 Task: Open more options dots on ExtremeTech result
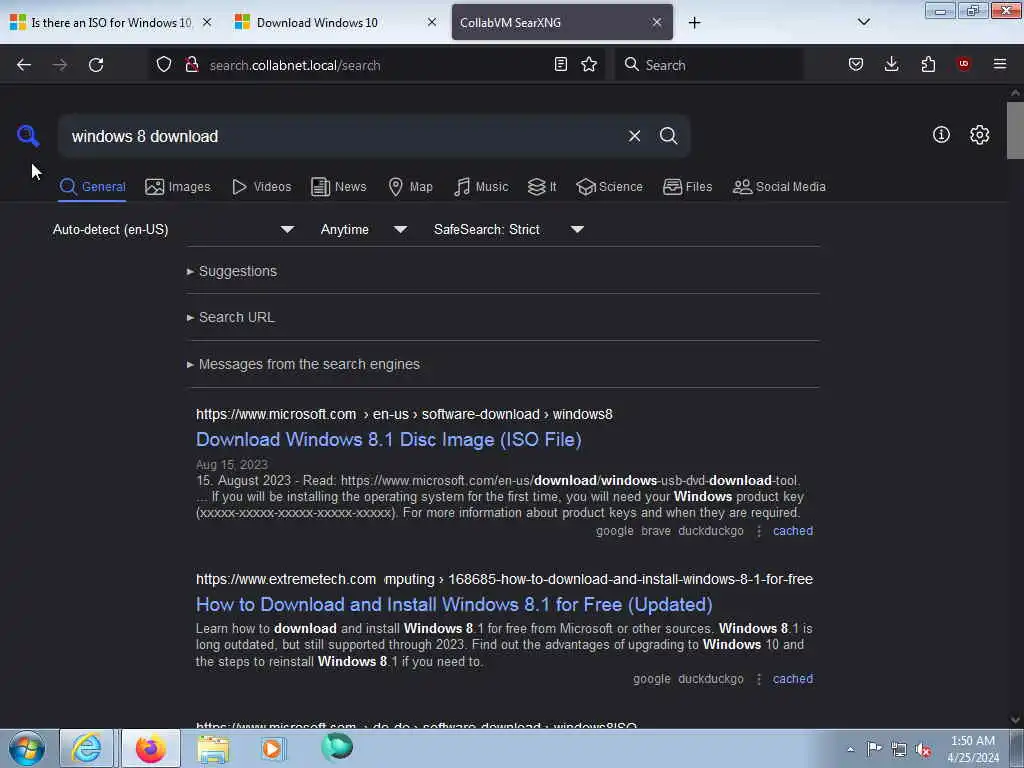[758, 680]
